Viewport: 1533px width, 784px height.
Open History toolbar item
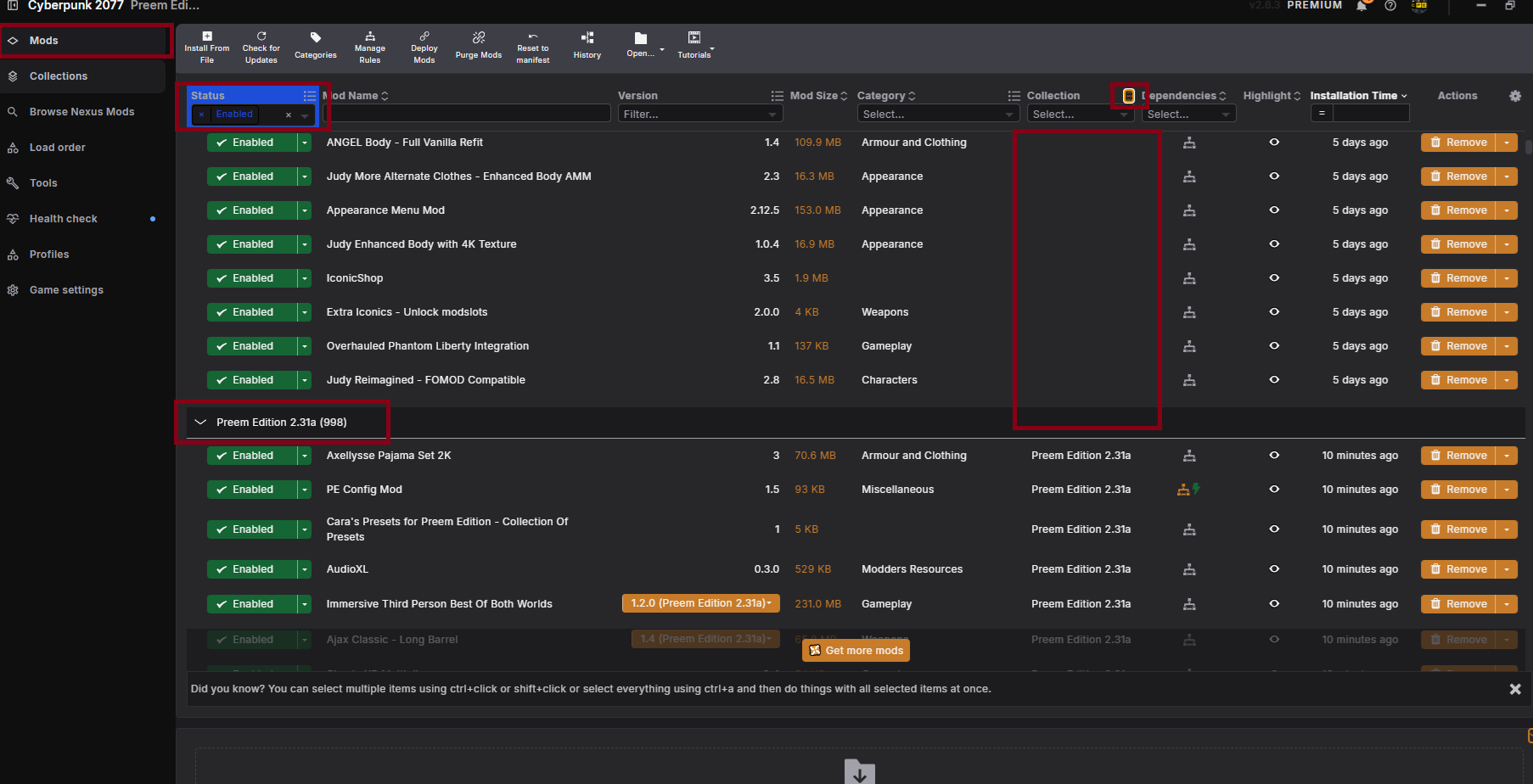[x=587, y=48]
